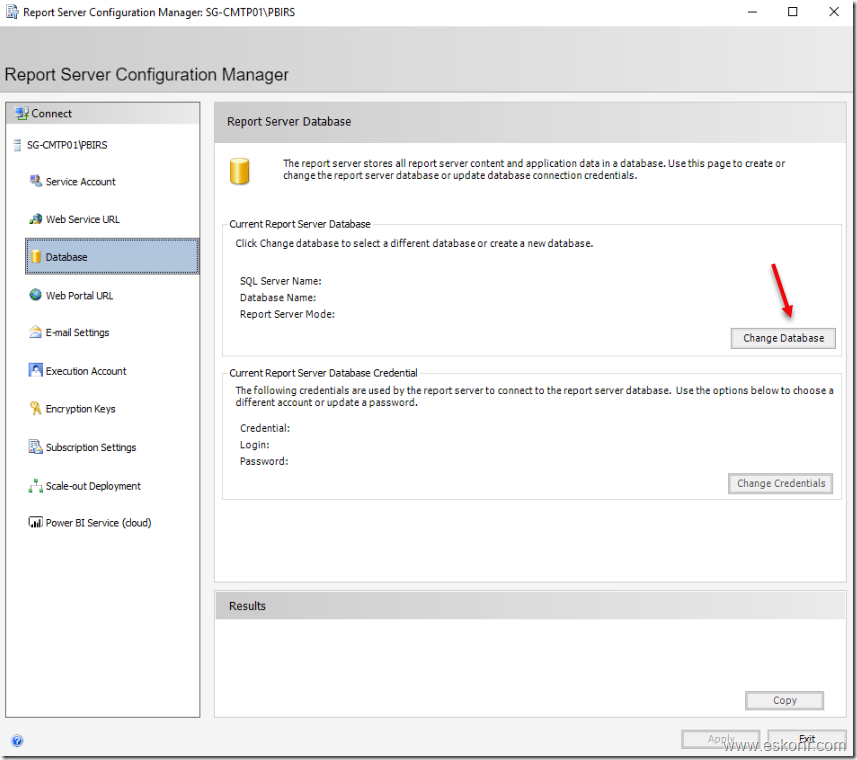Screen dimensions: 857x760
Task: Copy the Results panel contents
Action: 784,700
